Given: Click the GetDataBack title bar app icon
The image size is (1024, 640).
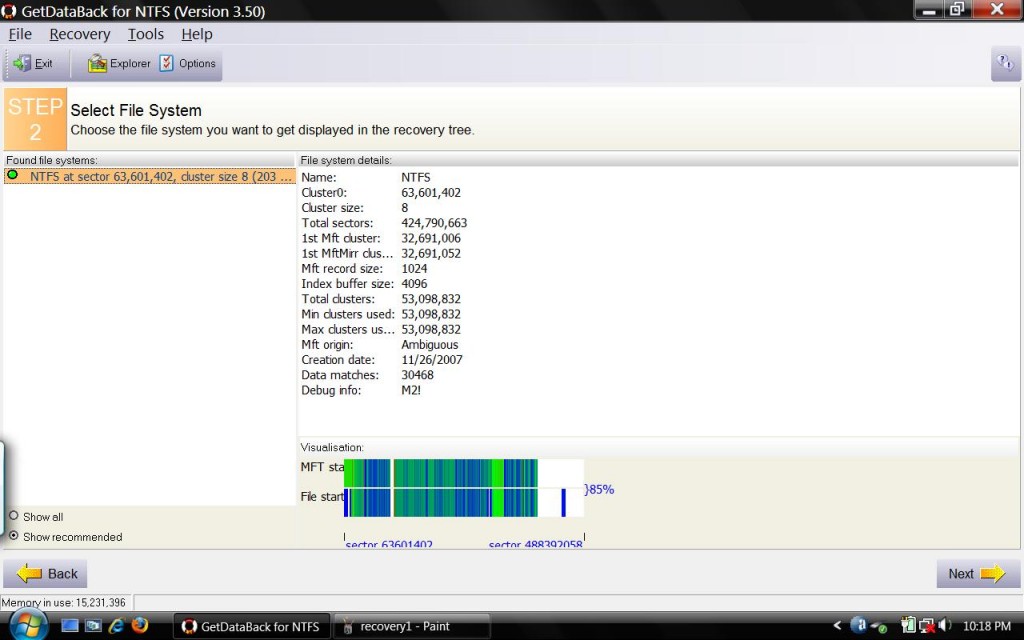Looking at the screenshot, I should click(x=8, y=11).
